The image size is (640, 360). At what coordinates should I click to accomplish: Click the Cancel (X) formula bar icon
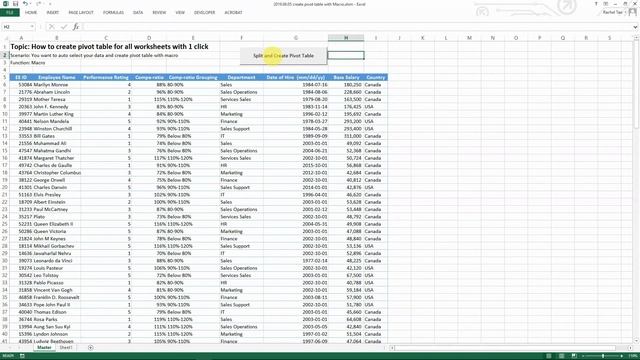coord(51,27)
